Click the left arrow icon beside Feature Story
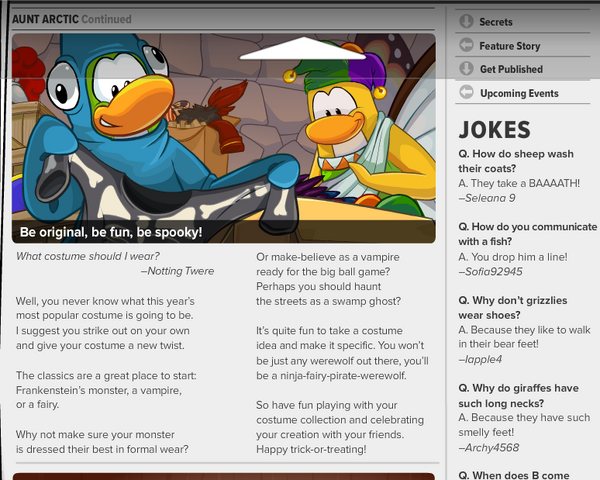This screenshot has width=600, height=480. 466,45
